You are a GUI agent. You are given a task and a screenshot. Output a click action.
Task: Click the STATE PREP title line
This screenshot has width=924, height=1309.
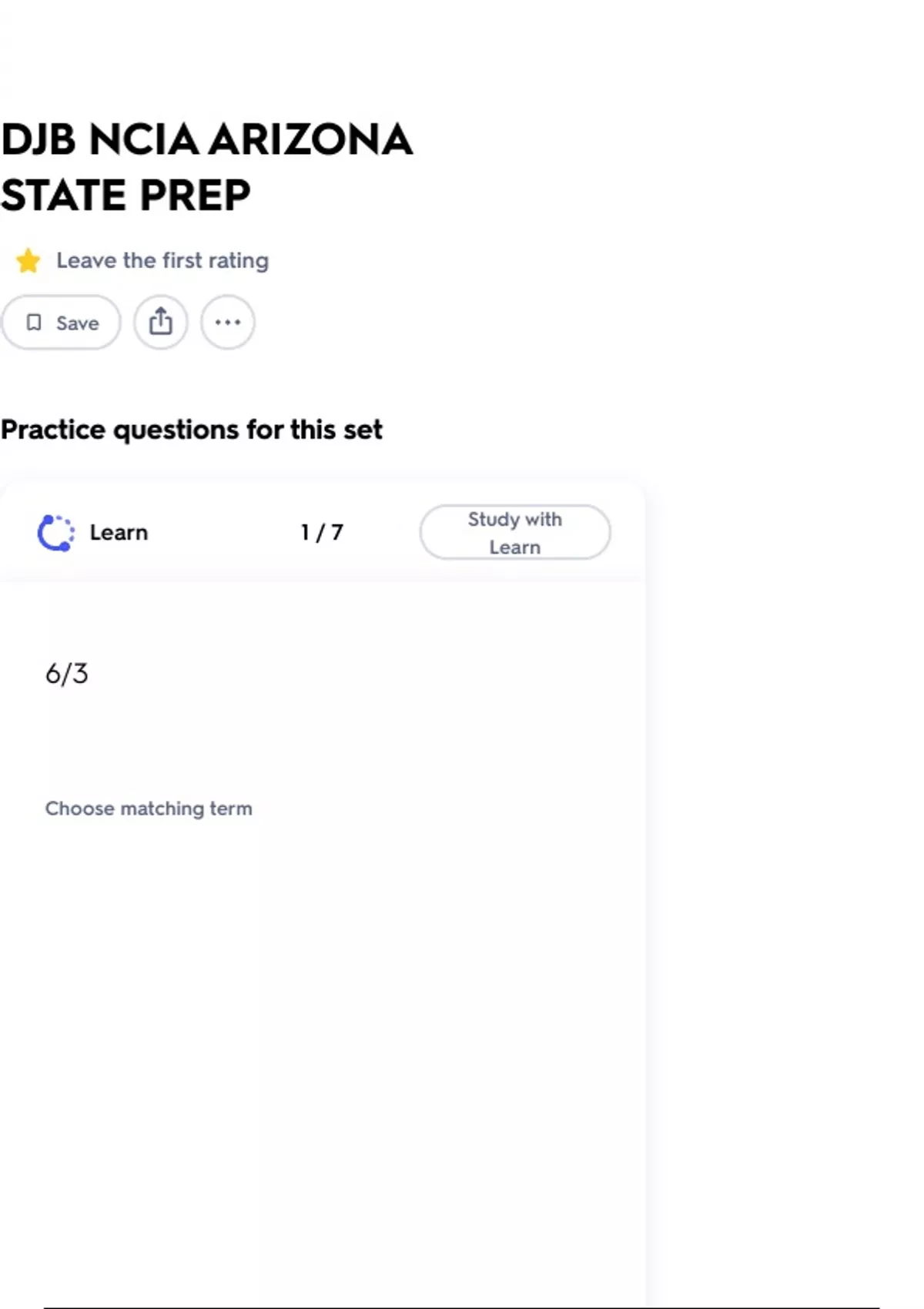(x=126, y=195)
